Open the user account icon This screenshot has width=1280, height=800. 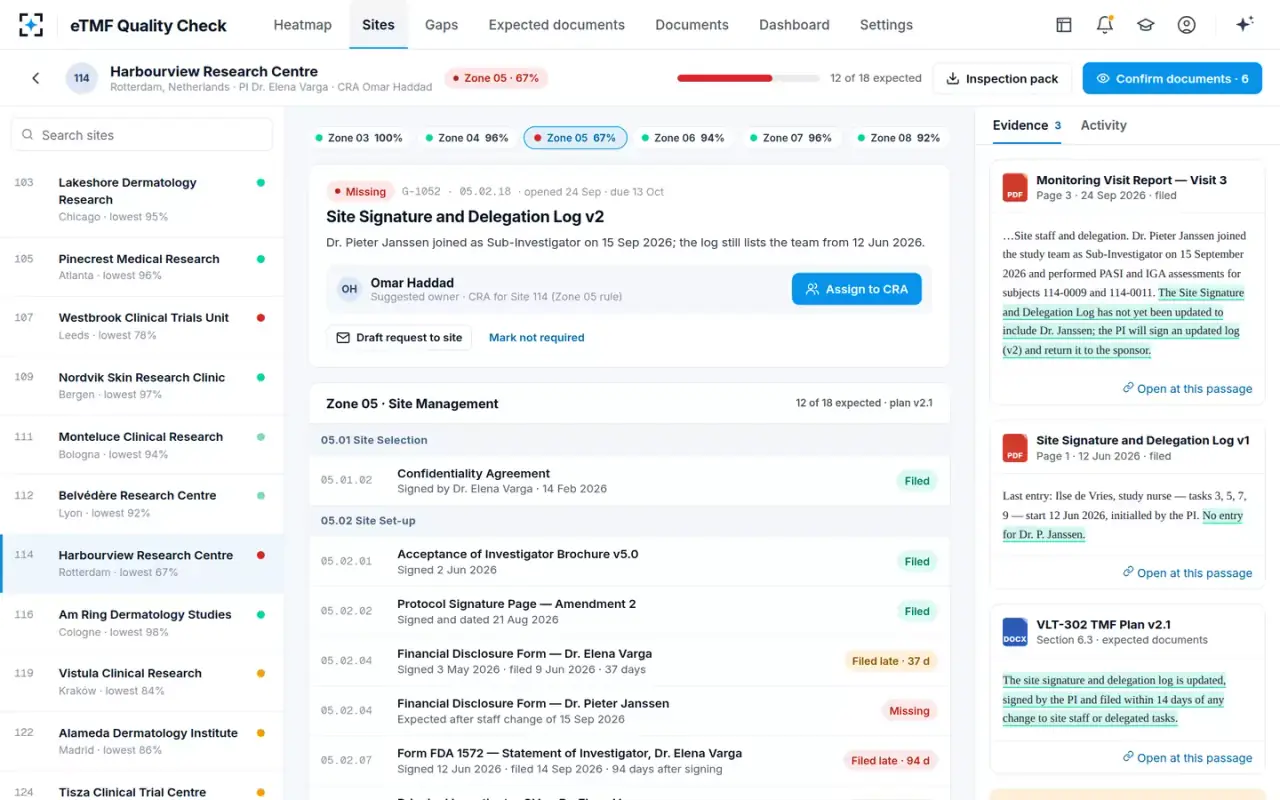(1187, 25)
